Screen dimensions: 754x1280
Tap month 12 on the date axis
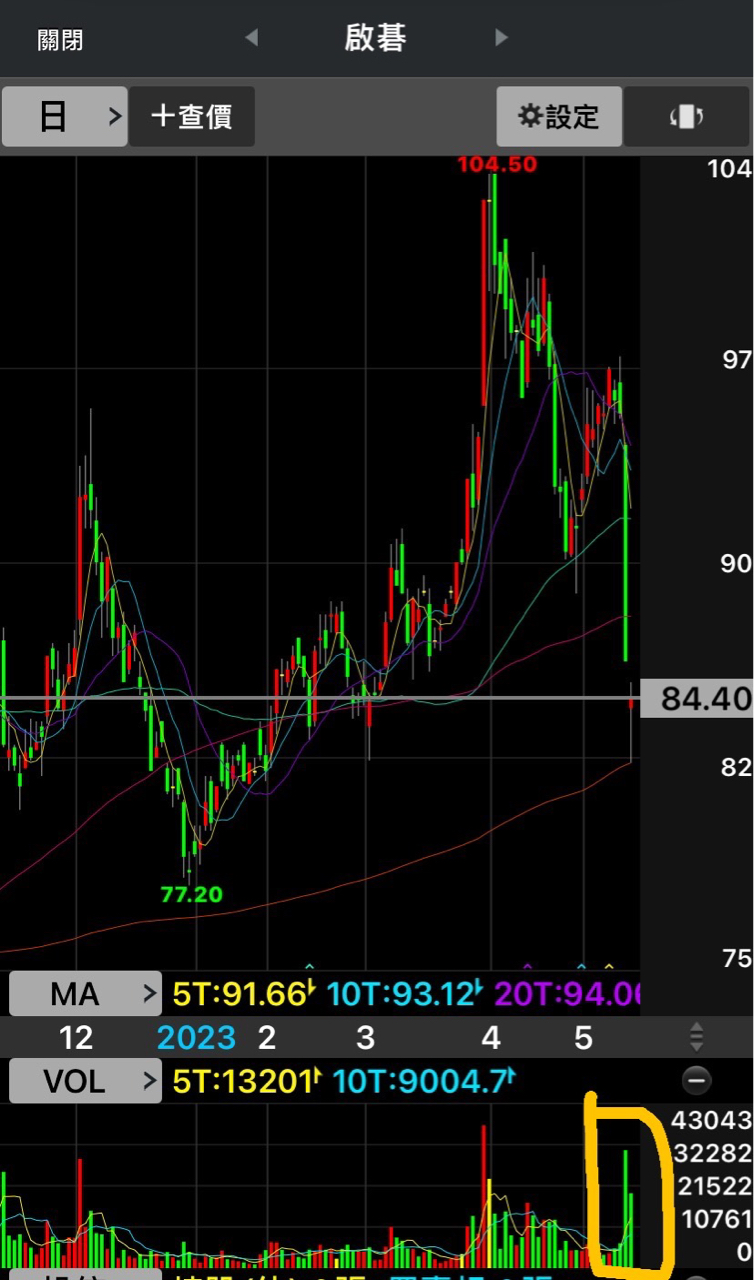[x=76, y=1037]
